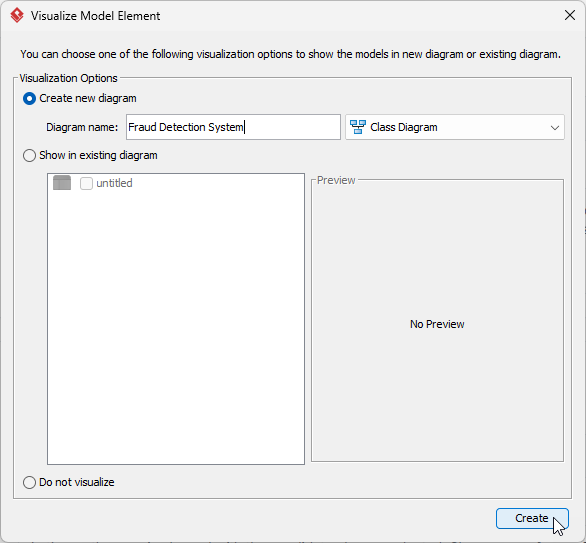Tick the untitled diagram checkbox

86,183
